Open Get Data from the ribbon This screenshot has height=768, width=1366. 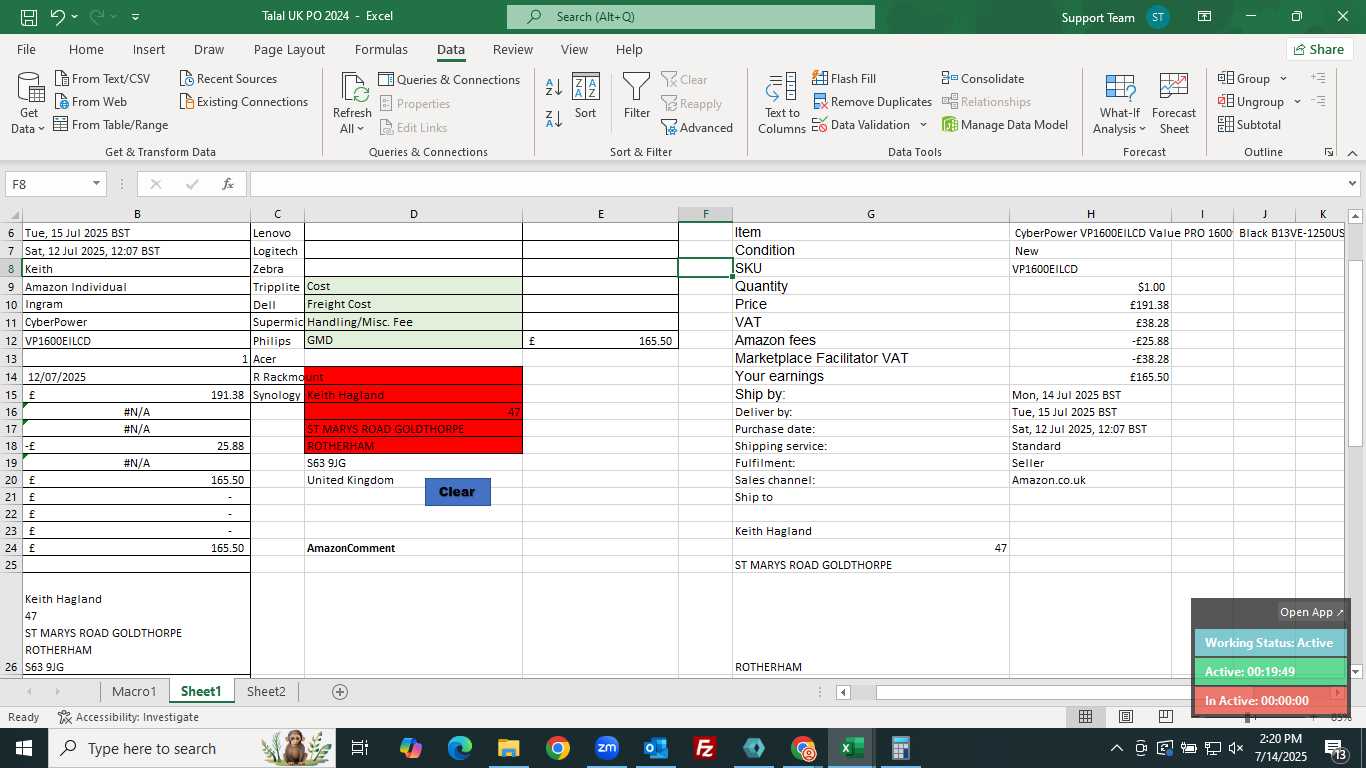[x=28, y=103]
